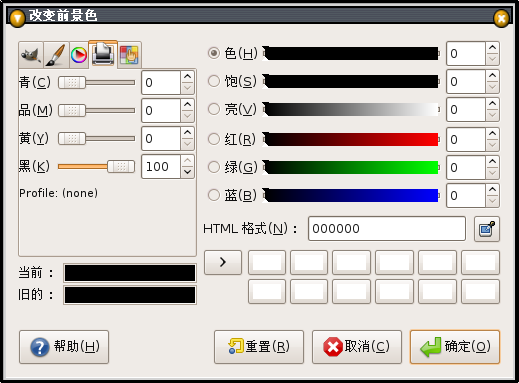The image size is (519, 383).
Task: Click the Black (K) slider handle
Action: (121, 166)
